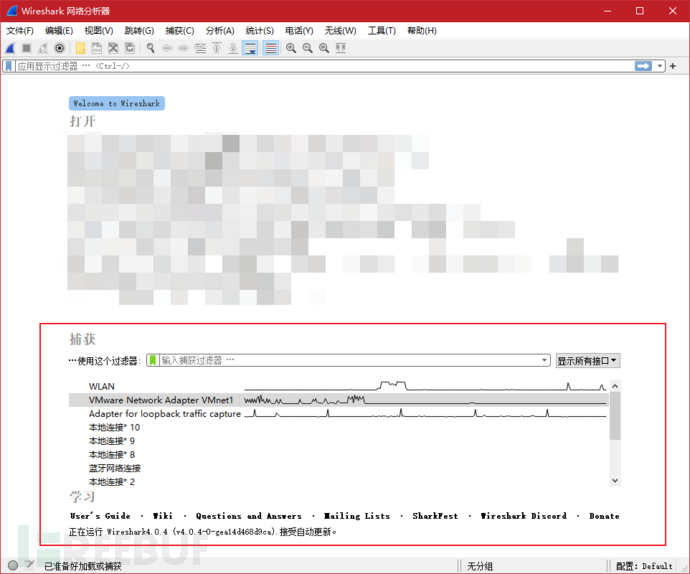Select the 本地连接* 9 interface
Screen dimensions: 690x574
click(338, 441)
